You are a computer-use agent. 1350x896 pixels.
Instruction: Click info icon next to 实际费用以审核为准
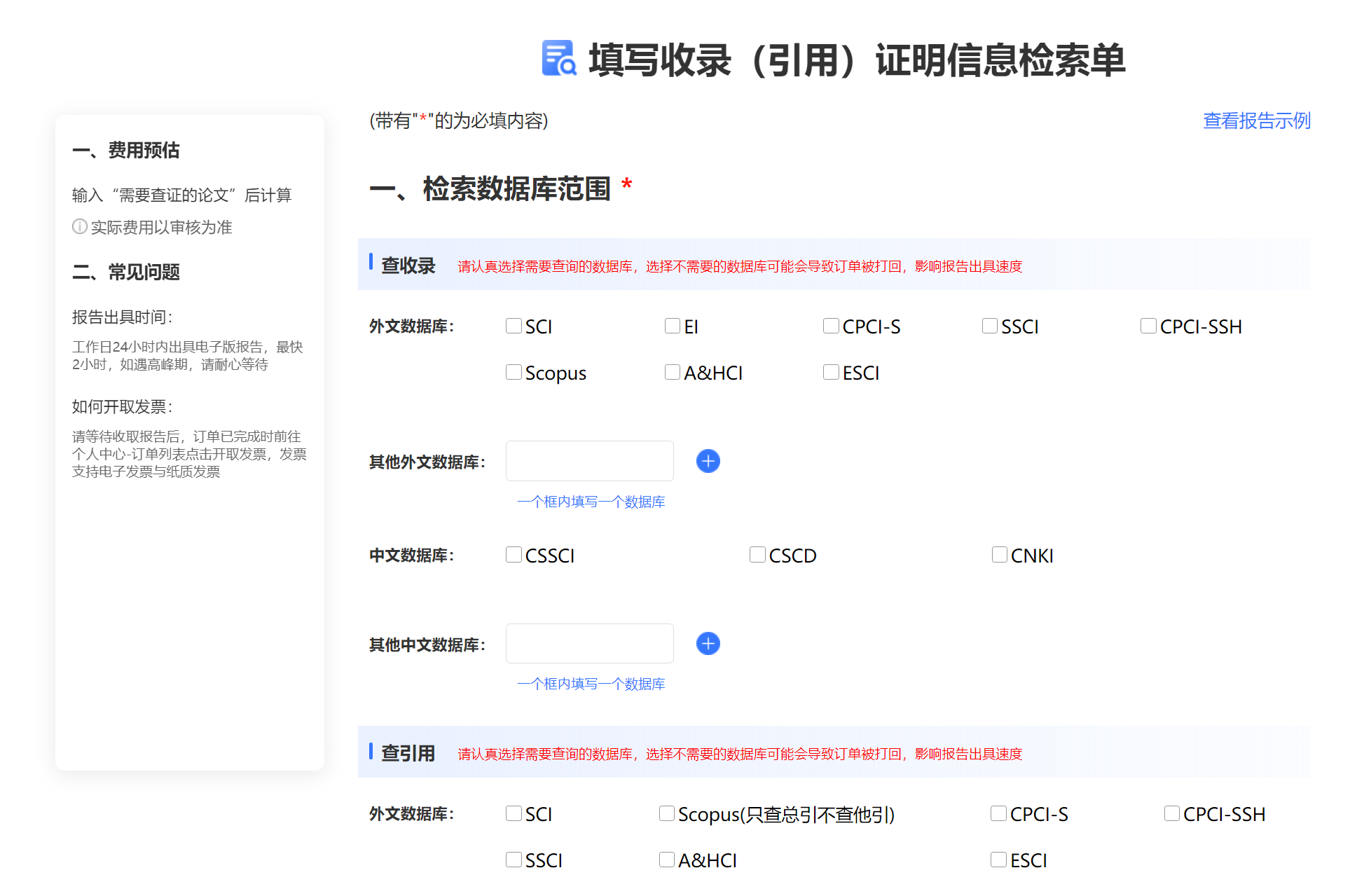tap(80, 226)
